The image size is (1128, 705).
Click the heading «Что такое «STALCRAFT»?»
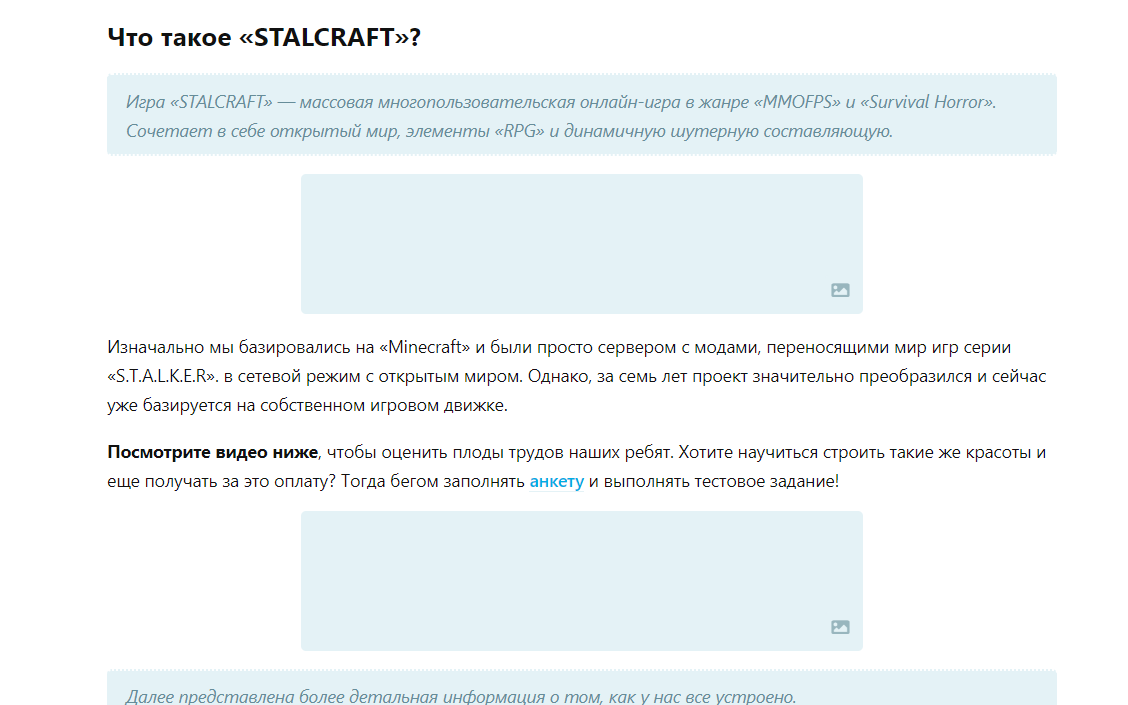pyautogui.click(x=264, y=37)
